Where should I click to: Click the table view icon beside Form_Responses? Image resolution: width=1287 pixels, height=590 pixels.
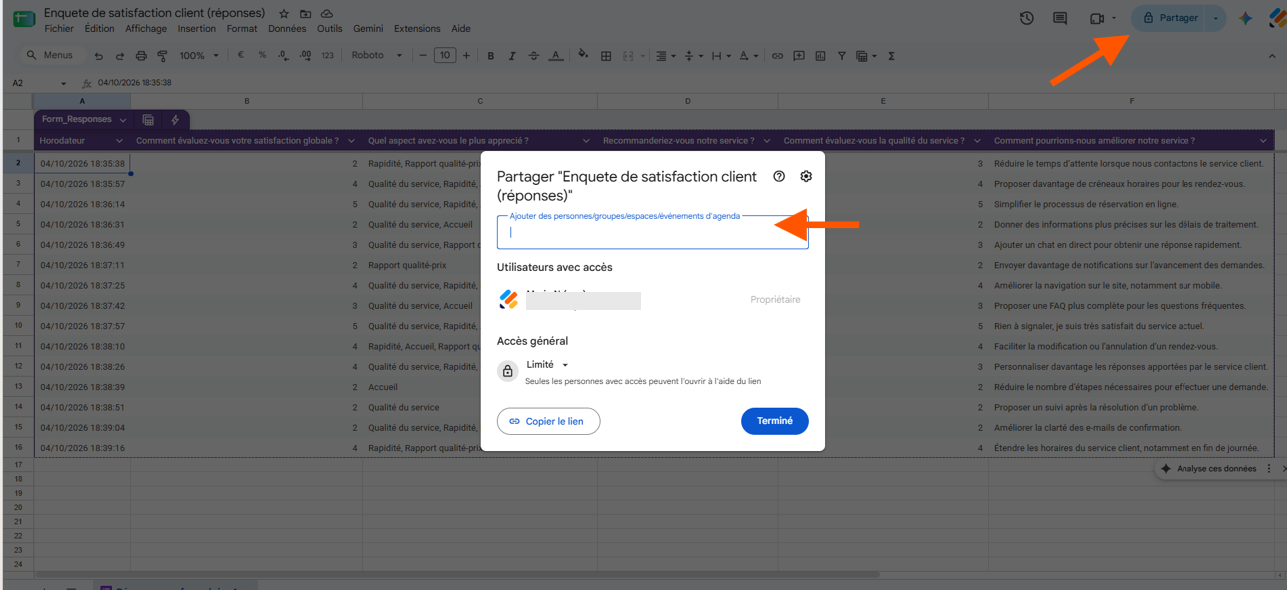click(x=148, y=120)
